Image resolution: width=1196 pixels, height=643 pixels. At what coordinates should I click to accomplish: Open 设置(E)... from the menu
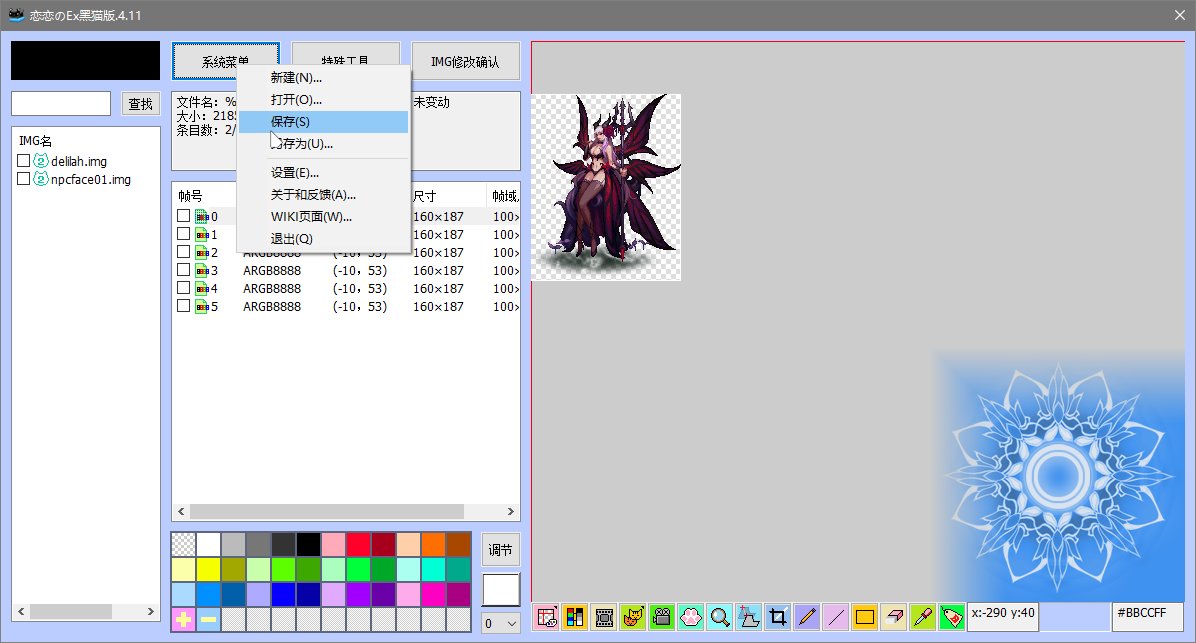click(323, 173)
